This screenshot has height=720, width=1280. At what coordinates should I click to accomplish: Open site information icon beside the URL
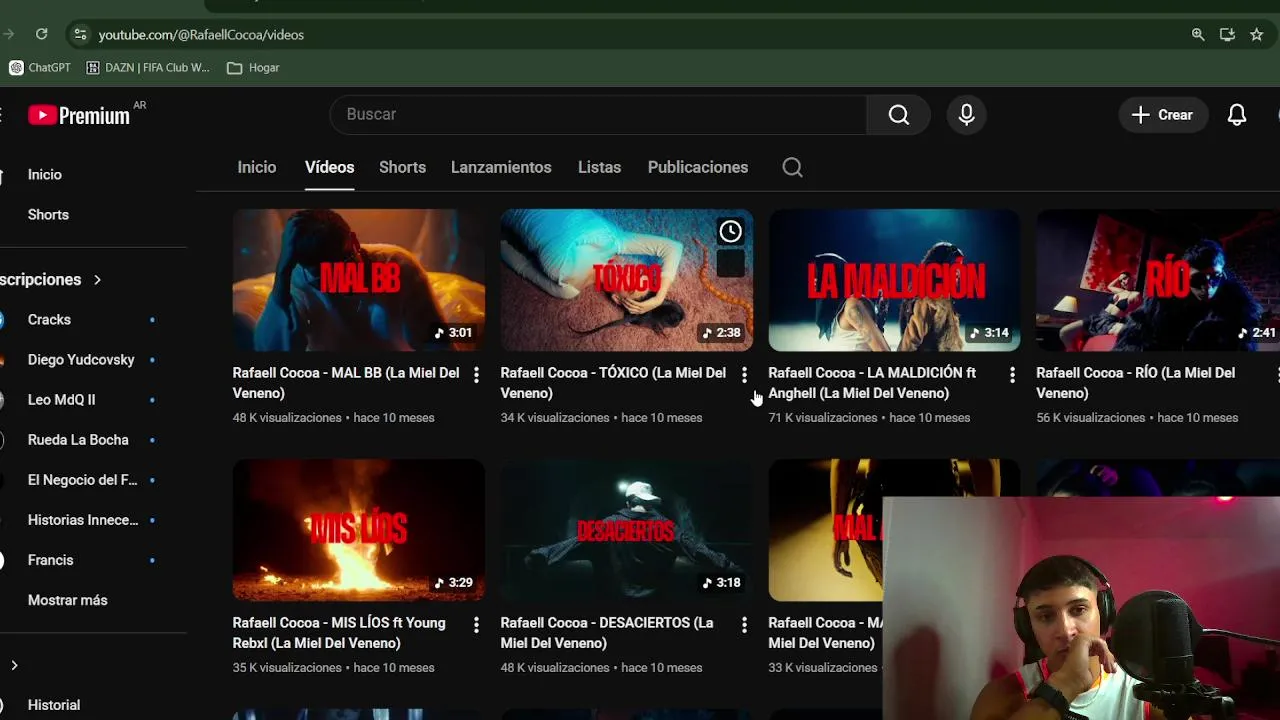(x=80, y=34)
